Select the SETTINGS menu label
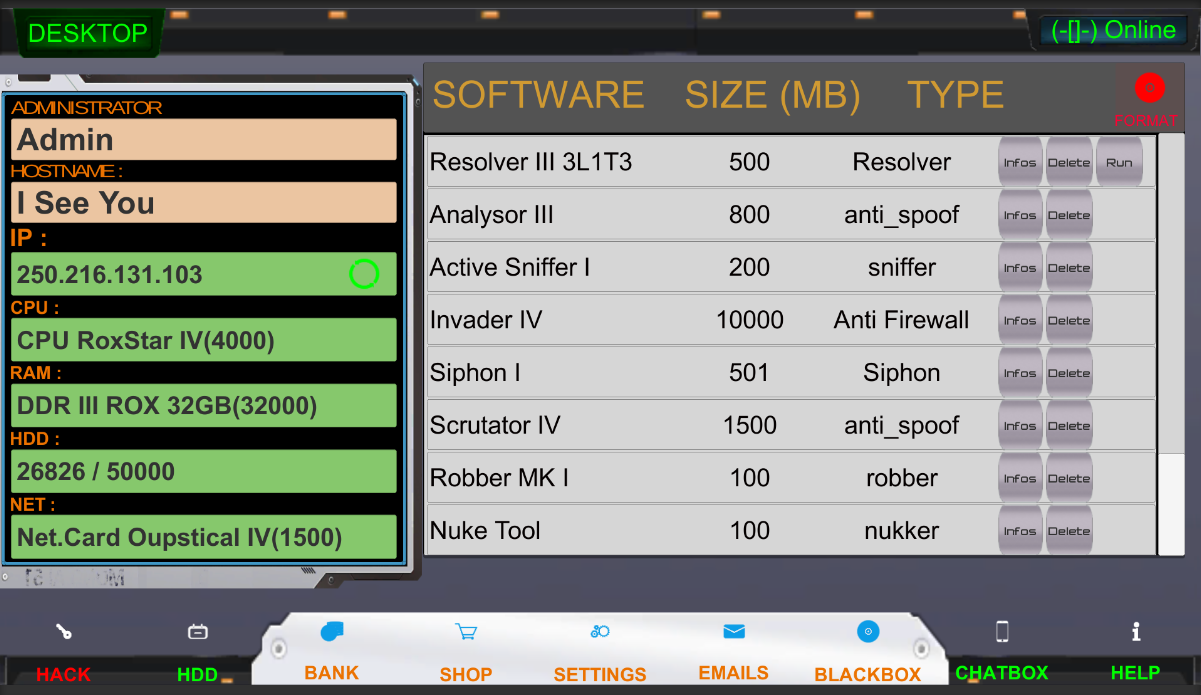 click(600, 674)
